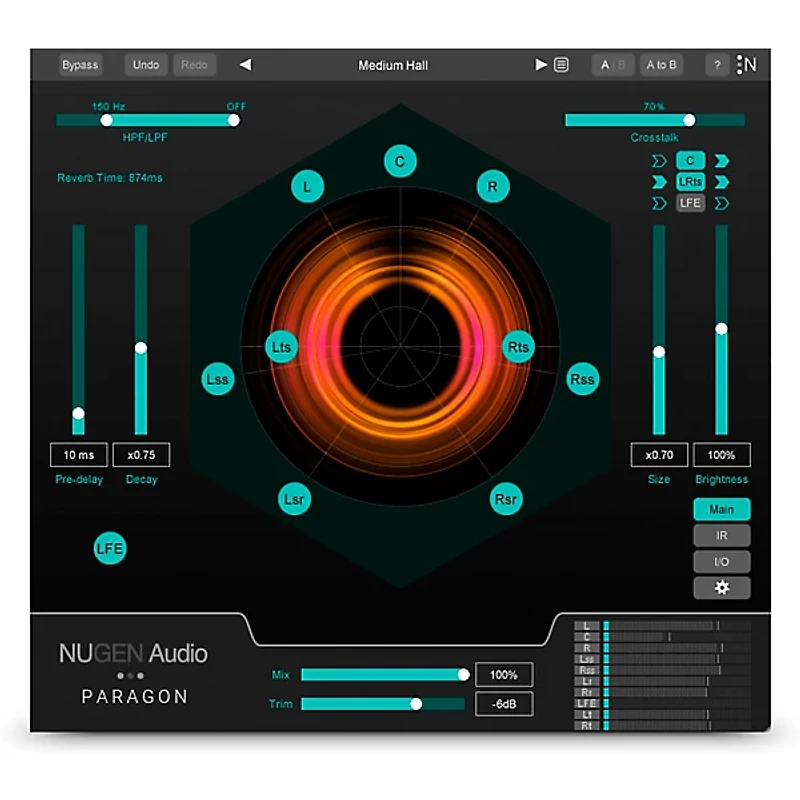
Task: Copy settings using the A to B button
Action: pos(664,64)
